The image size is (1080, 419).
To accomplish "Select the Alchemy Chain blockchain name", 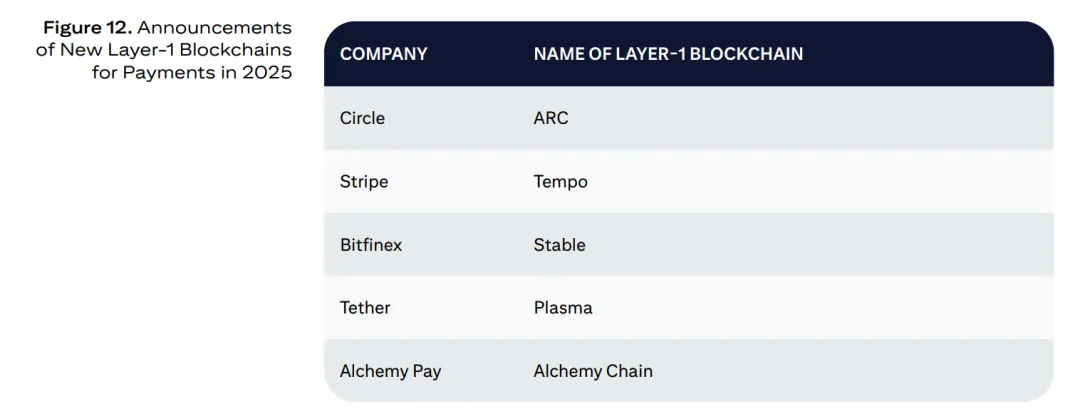I will (593, 371).
